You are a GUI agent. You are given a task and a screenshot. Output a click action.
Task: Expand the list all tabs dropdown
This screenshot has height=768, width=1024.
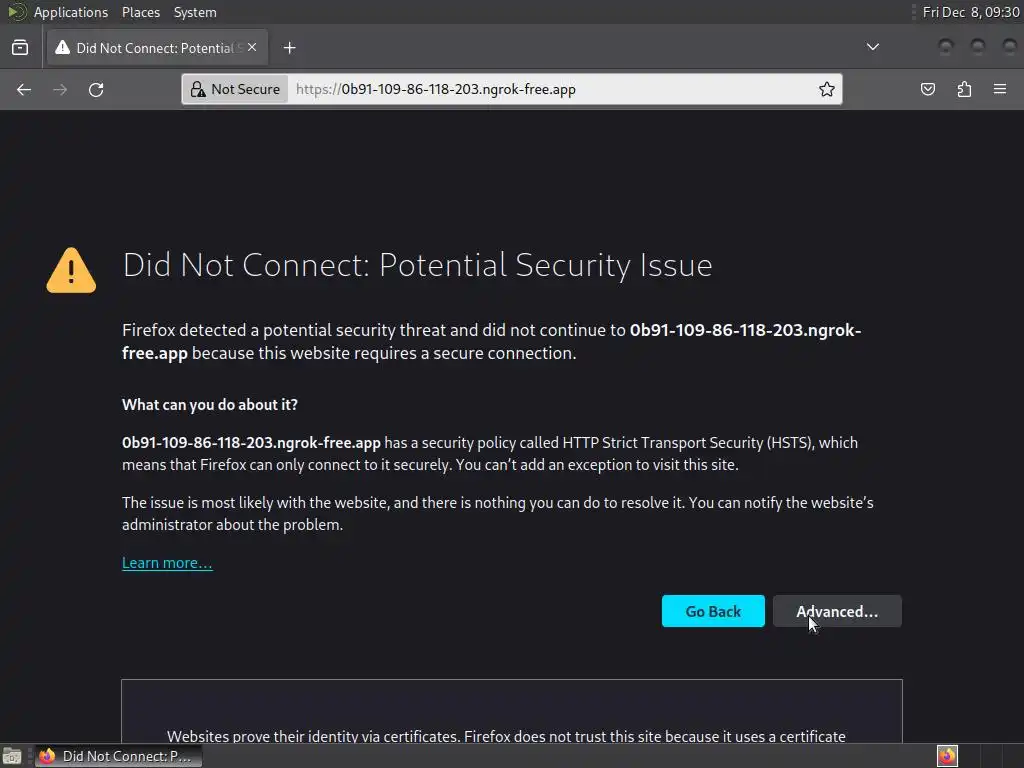click(873, 47)
